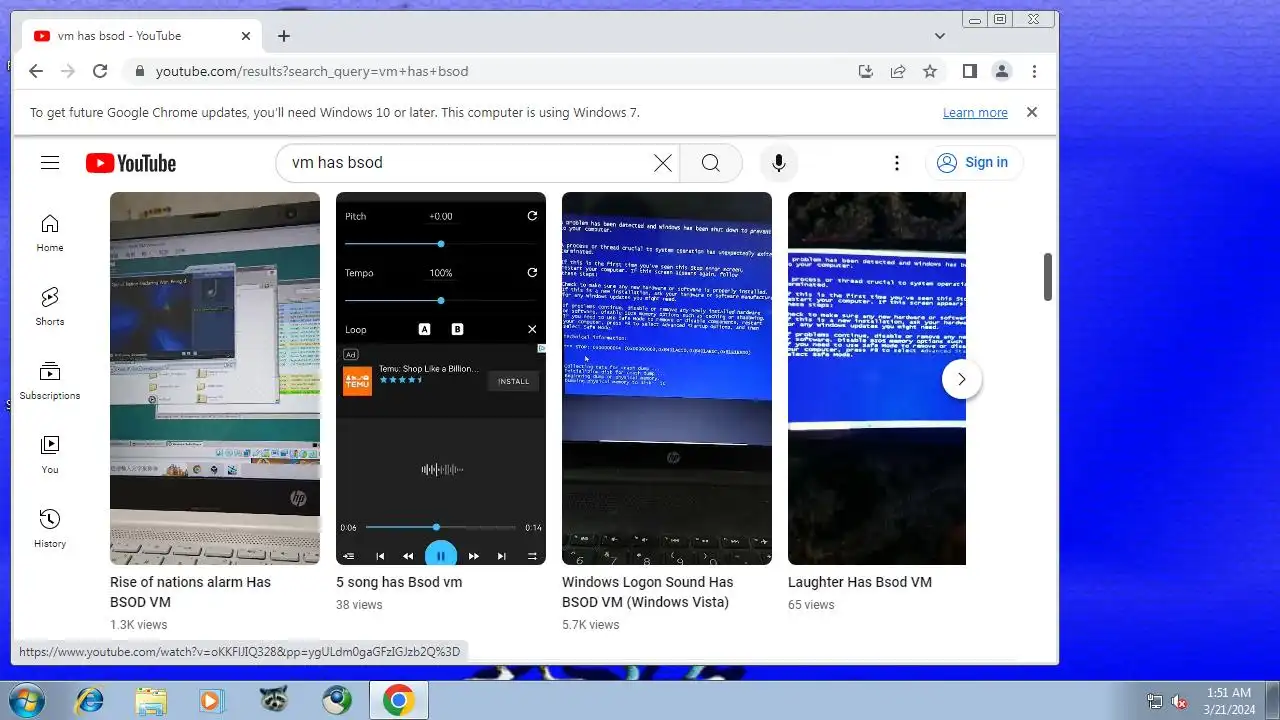The width and height of the screenshot is (1280, 720).
Task: Open Windows Explorer from taskbar
Action: tap(151, 701)
